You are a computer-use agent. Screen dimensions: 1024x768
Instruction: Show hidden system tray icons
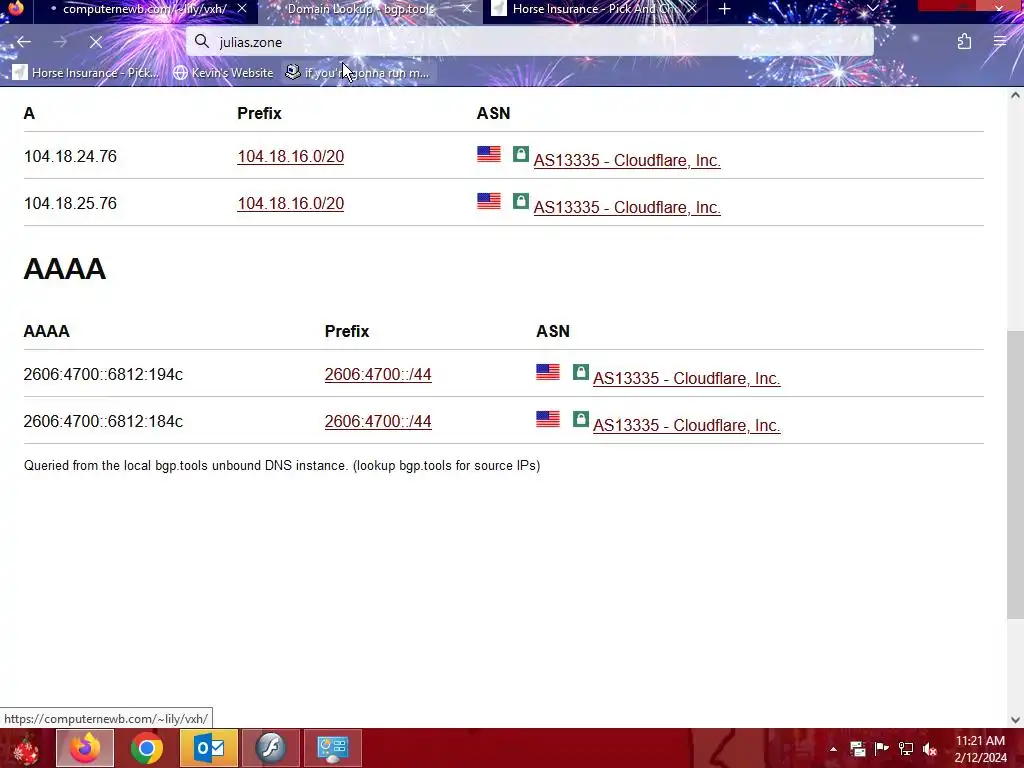coord(833,749)
